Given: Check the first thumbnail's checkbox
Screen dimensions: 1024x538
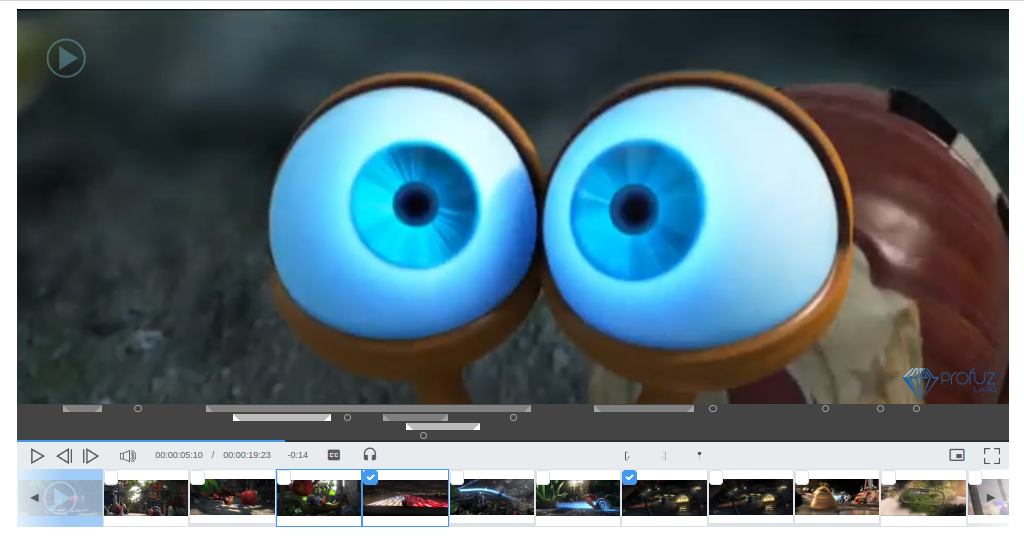Looking at the screenshot, I should 112,478.
